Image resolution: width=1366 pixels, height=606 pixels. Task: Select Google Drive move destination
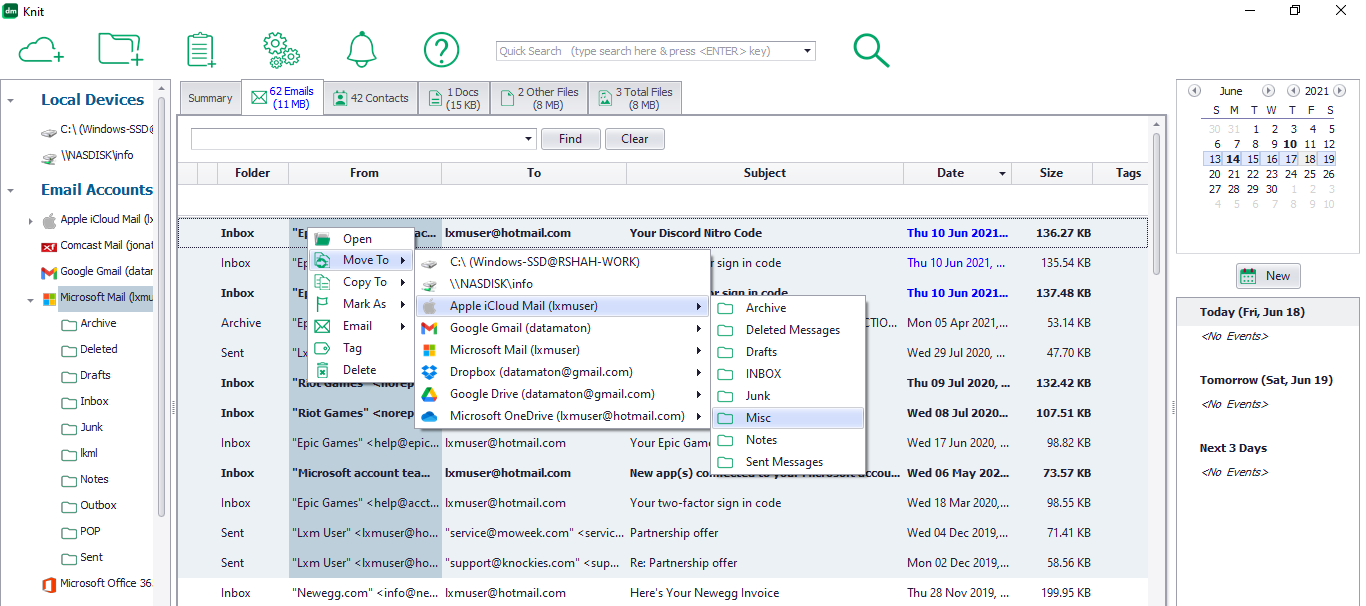[x=562, y=394]
